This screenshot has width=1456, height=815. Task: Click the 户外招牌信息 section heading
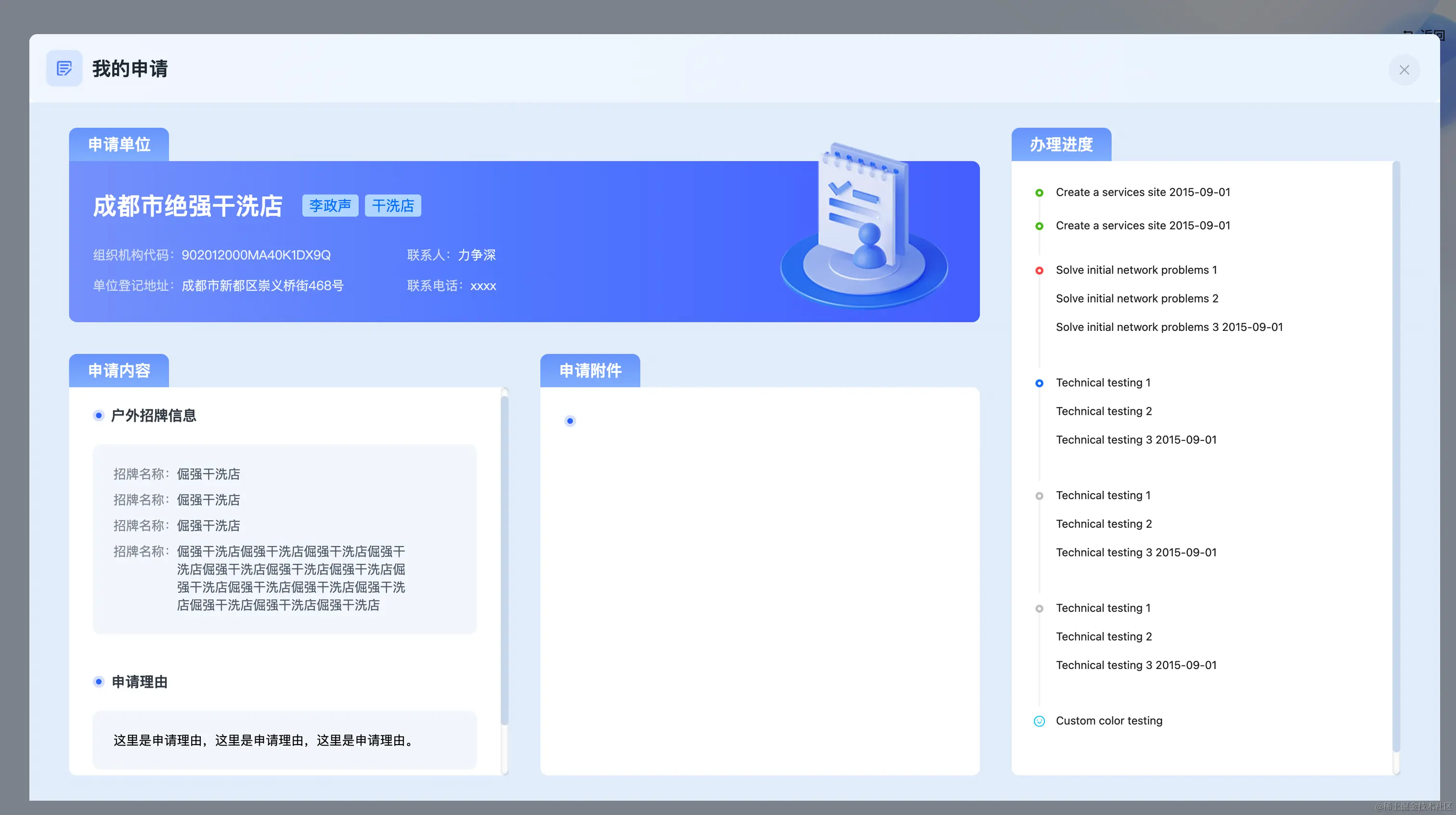coord(153,416)
